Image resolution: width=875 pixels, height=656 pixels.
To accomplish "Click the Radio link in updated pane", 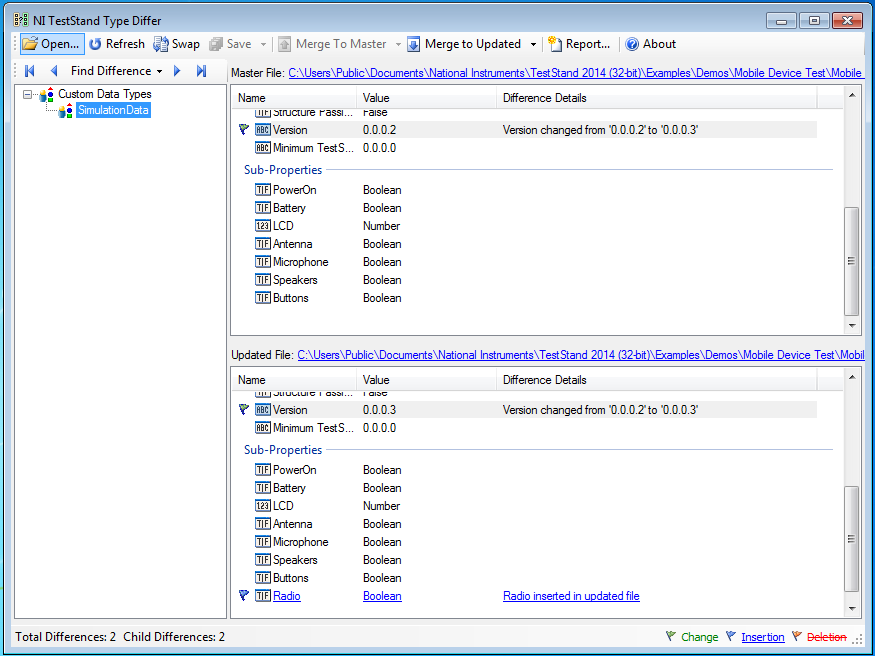I will coord(287,596).
